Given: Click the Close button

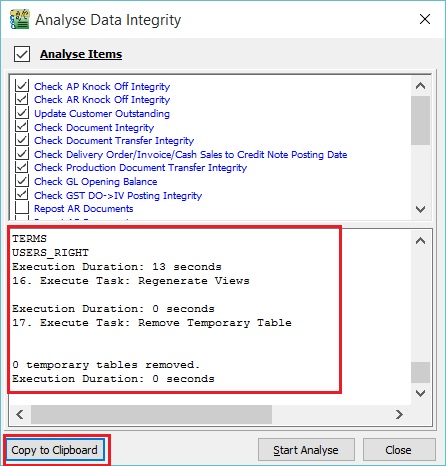Looking at the screenshot, I should point(399,450).
